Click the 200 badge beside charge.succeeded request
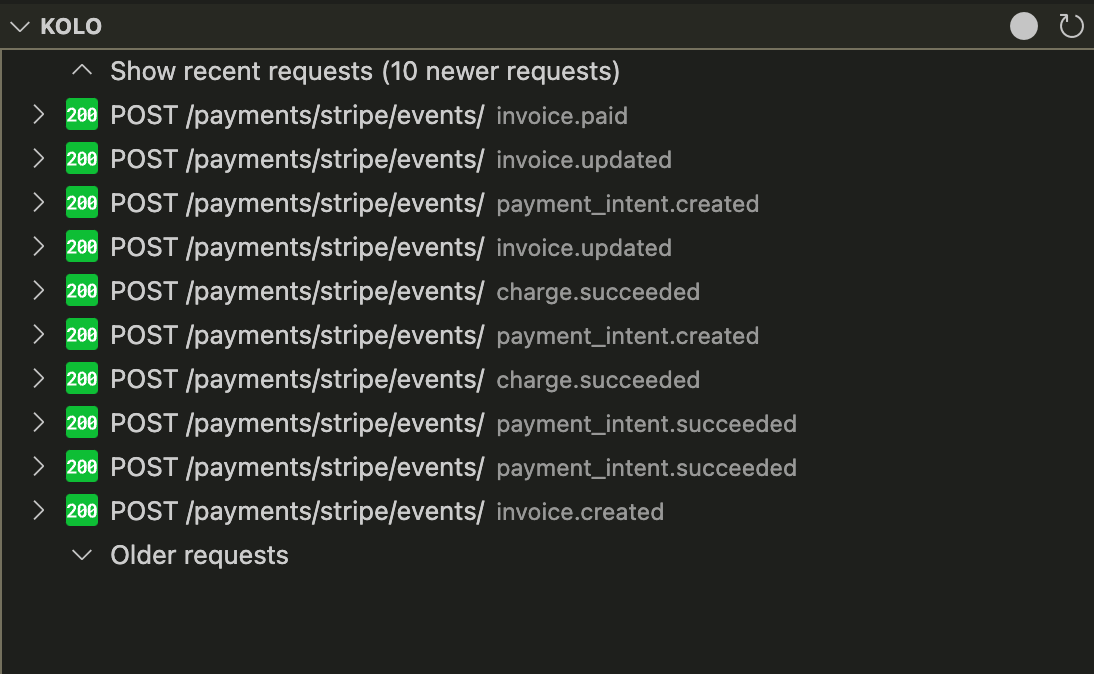 81,291
